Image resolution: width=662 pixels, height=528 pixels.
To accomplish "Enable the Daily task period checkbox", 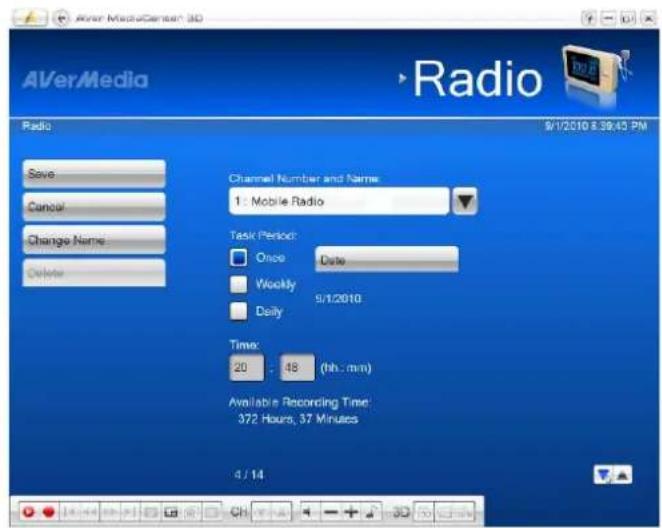I will pos(239,311).
